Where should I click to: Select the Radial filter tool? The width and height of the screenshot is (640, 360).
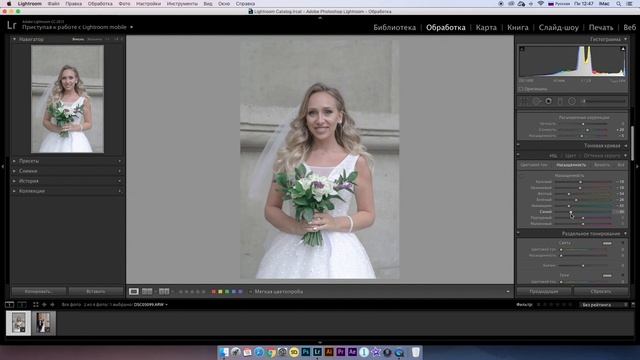[x=572, y=101]
